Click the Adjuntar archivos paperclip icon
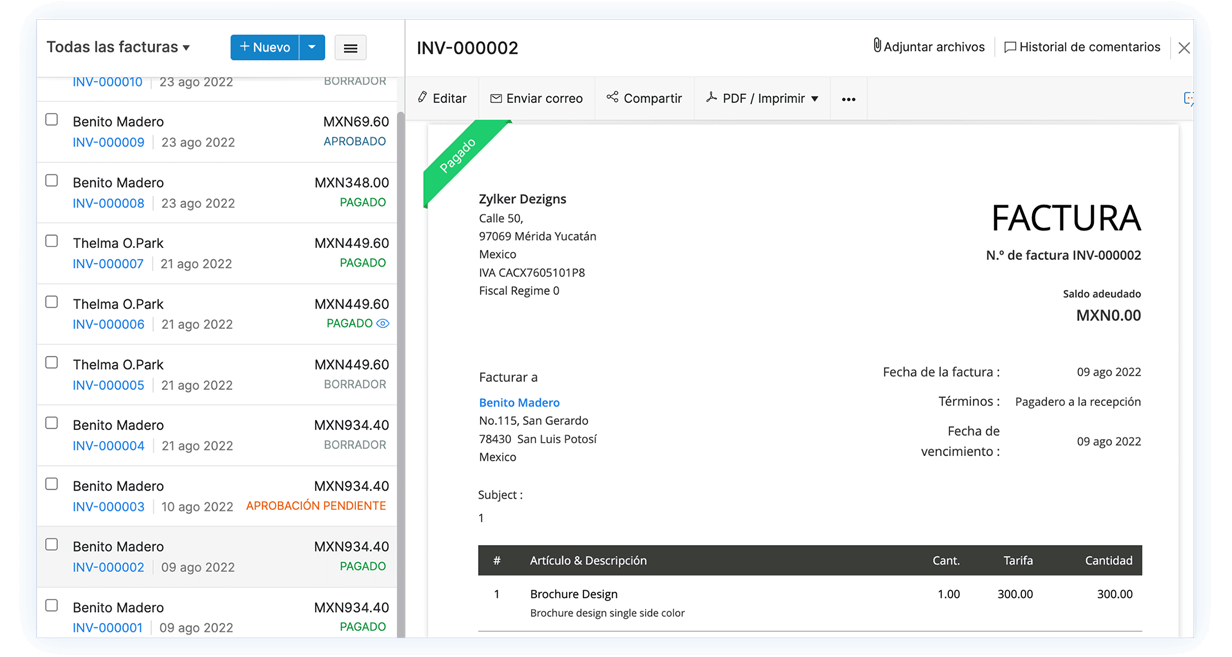1232x657 pixels. click(x=877, y=46)
